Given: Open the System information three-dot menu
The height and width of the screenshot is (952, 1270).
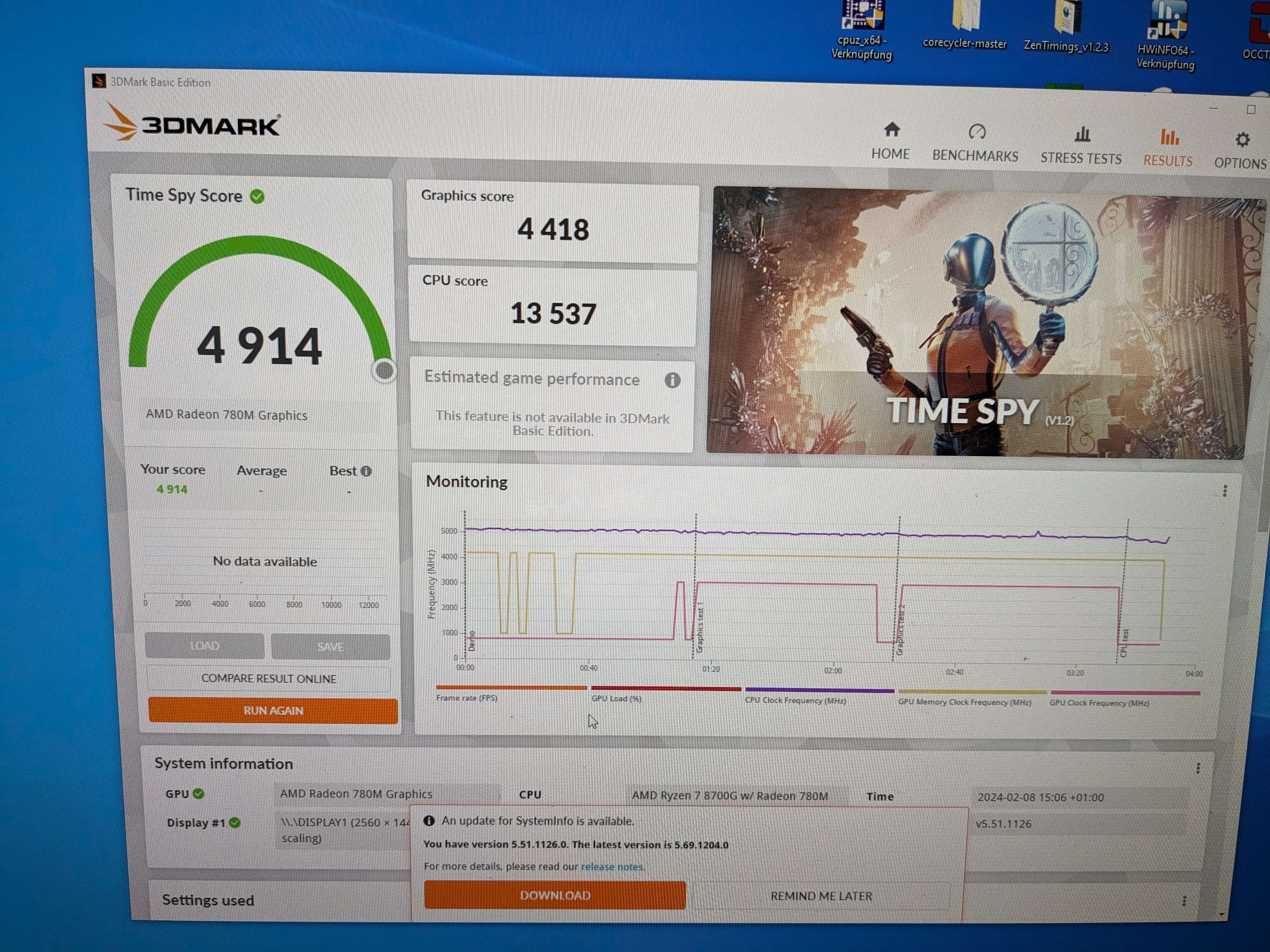Looking at the screenshot, I should 1198,768.
